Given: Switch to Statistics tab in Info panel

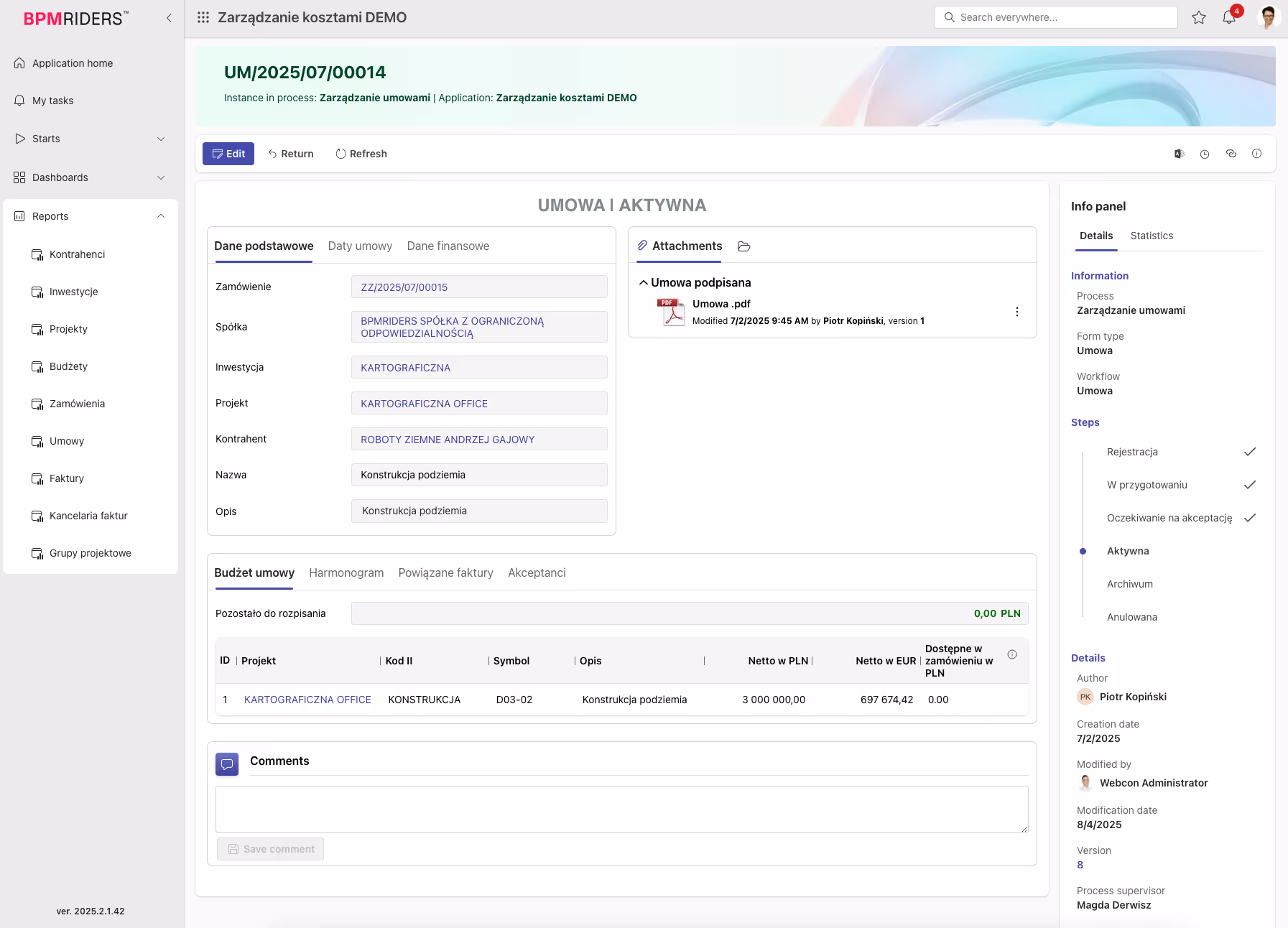Looking at the screenshot, I should 1151,236.
